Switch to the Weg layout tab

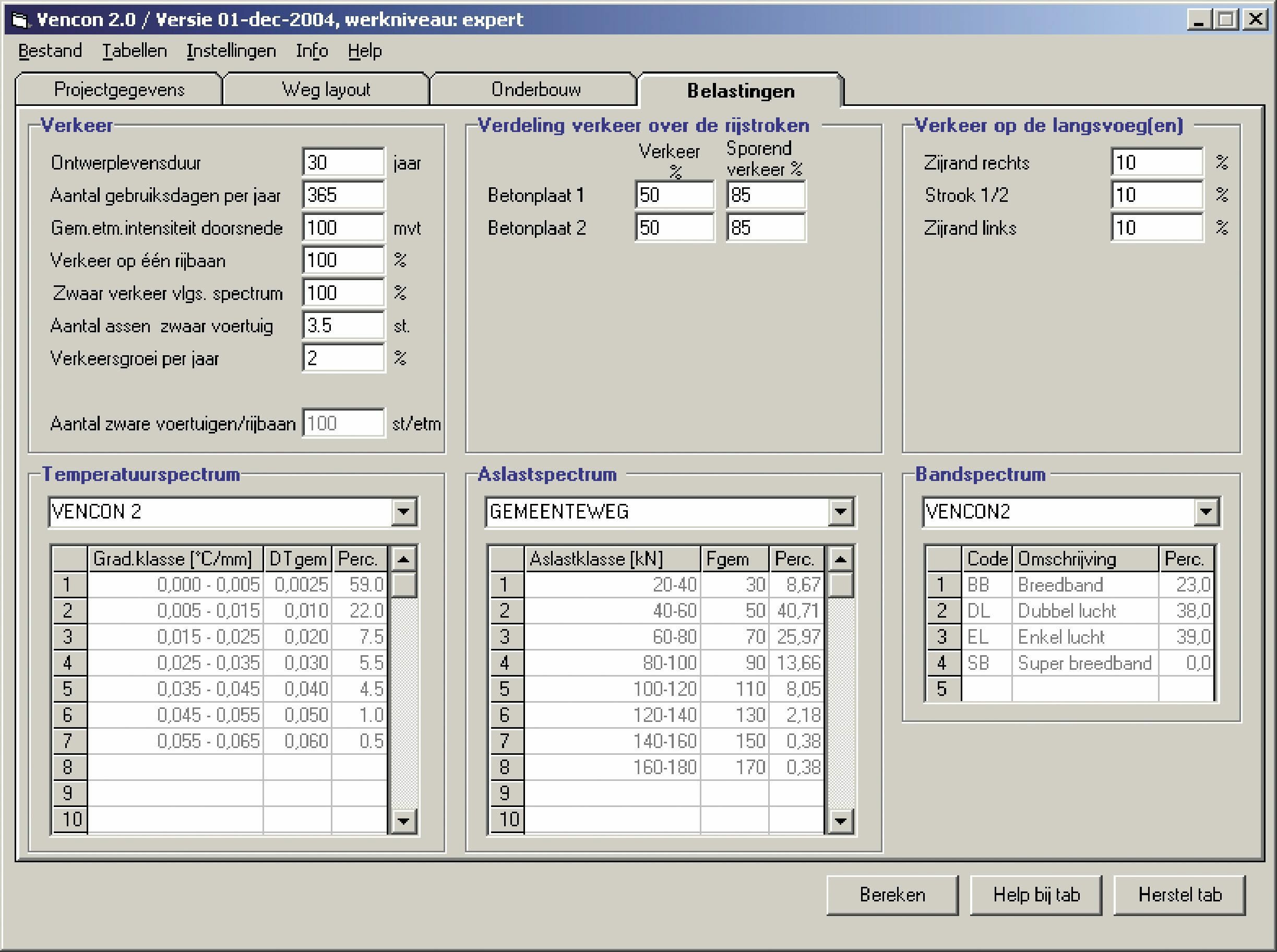pyautogui.click(x=326, y=89)
